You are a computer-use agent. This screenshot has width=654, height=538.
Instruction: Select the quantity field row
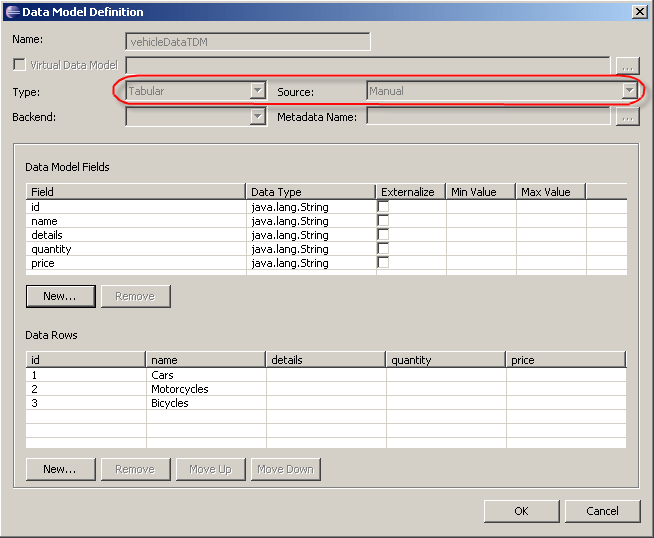coord(51,249)
